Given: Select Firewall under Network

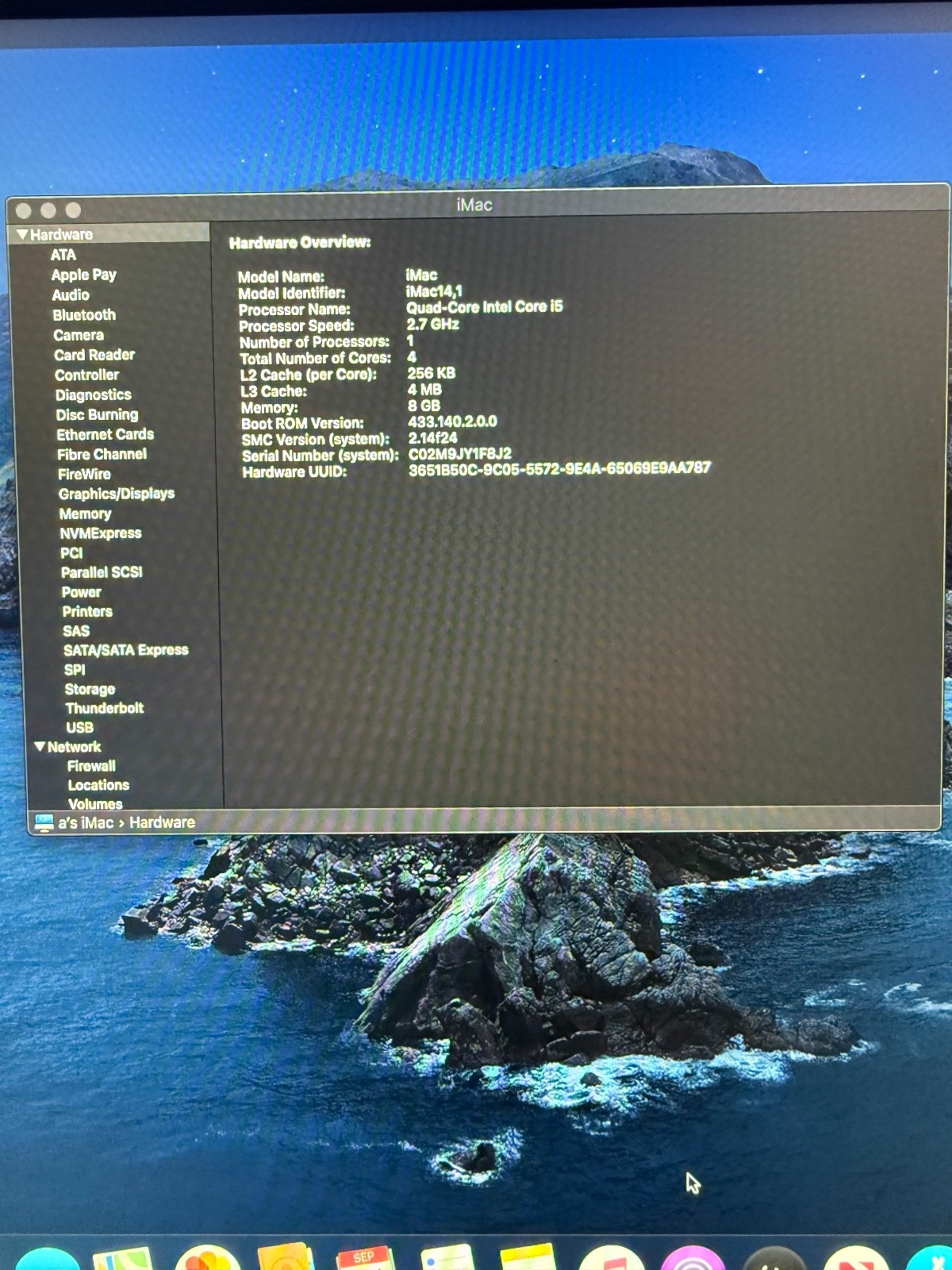Looking at the screenshot, I should tap(91, 766).
